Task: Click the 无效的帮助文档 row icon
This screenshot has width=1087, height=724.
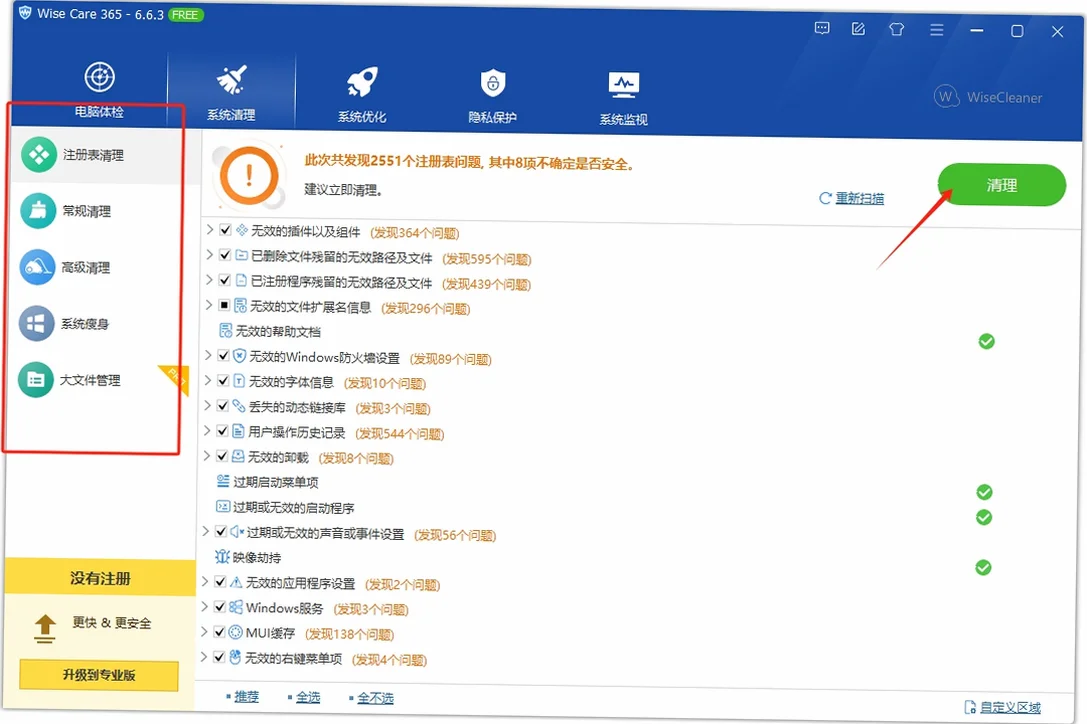Action: (x=225, y=331)
